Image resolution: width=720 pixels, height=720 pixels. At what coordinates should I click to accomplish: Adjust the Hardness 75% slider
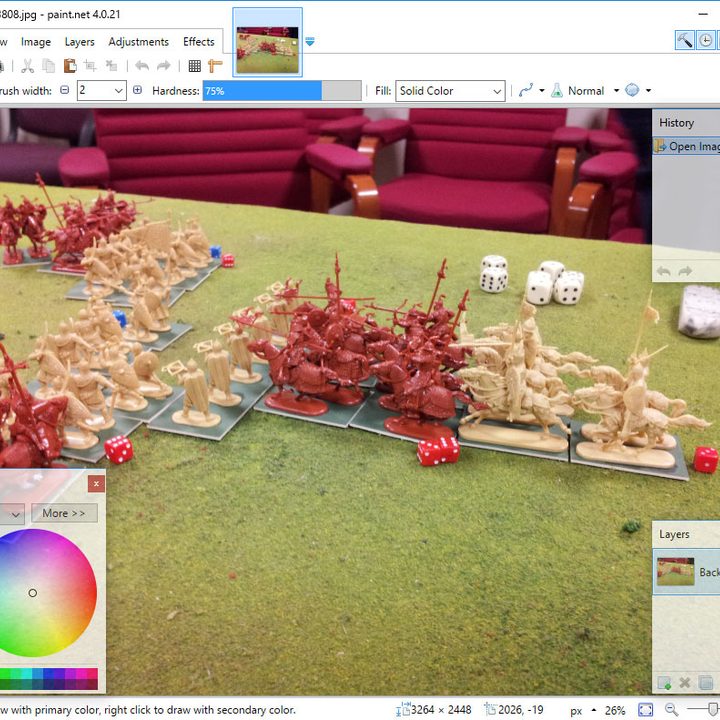tap(282, 91)
